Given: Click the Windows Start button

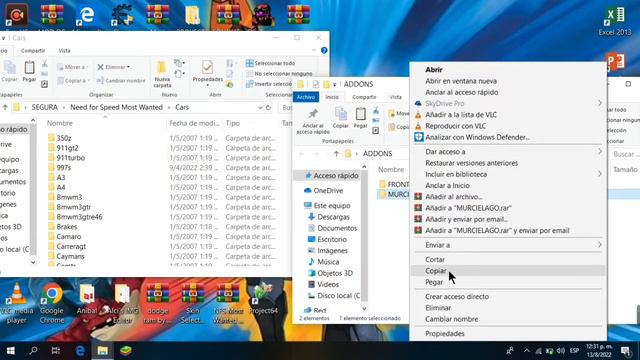Looking at the screenshot, I should [11, 351].
